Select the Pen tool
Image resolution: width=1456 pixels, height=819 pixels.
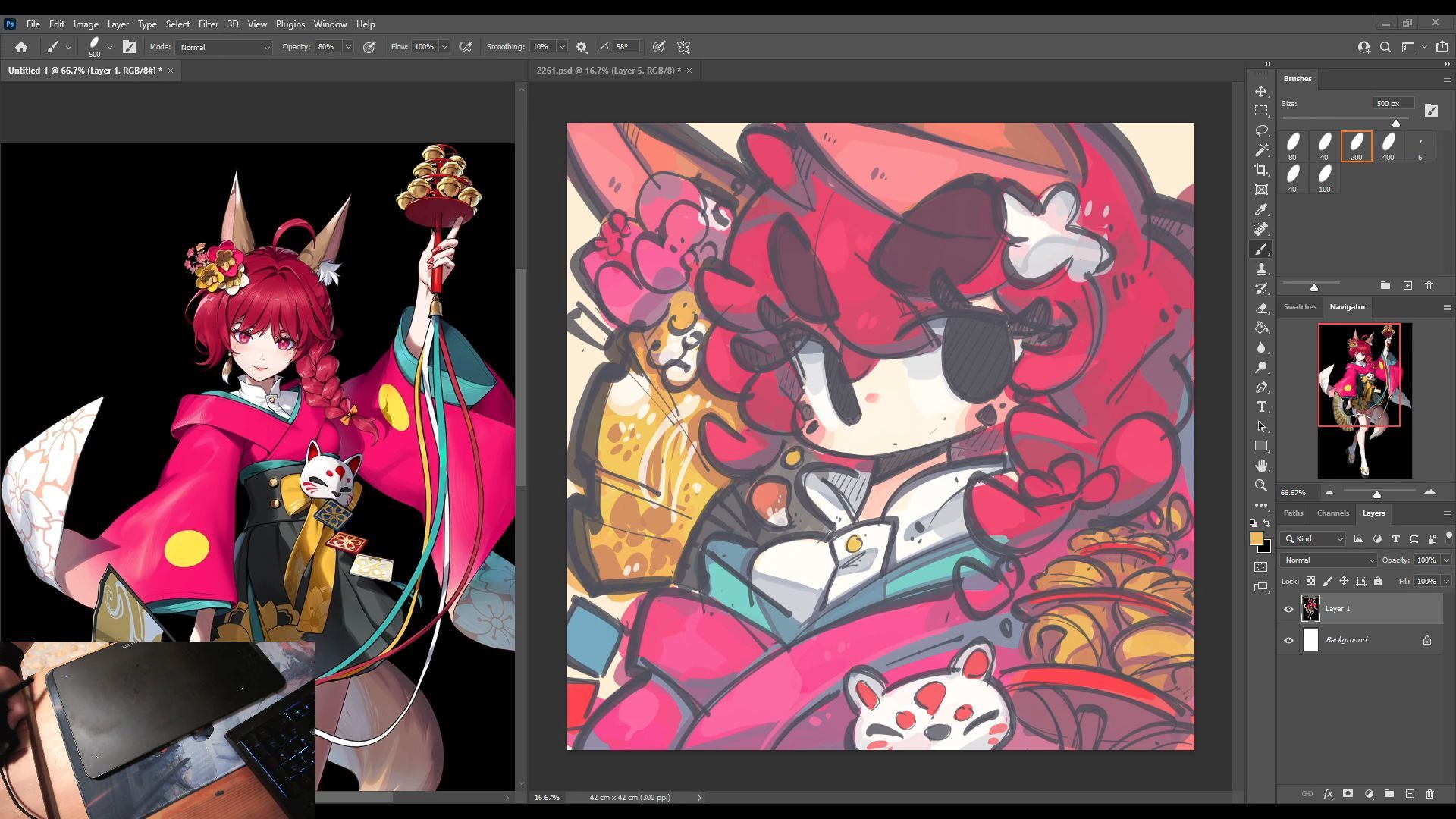click(1261, 387)
